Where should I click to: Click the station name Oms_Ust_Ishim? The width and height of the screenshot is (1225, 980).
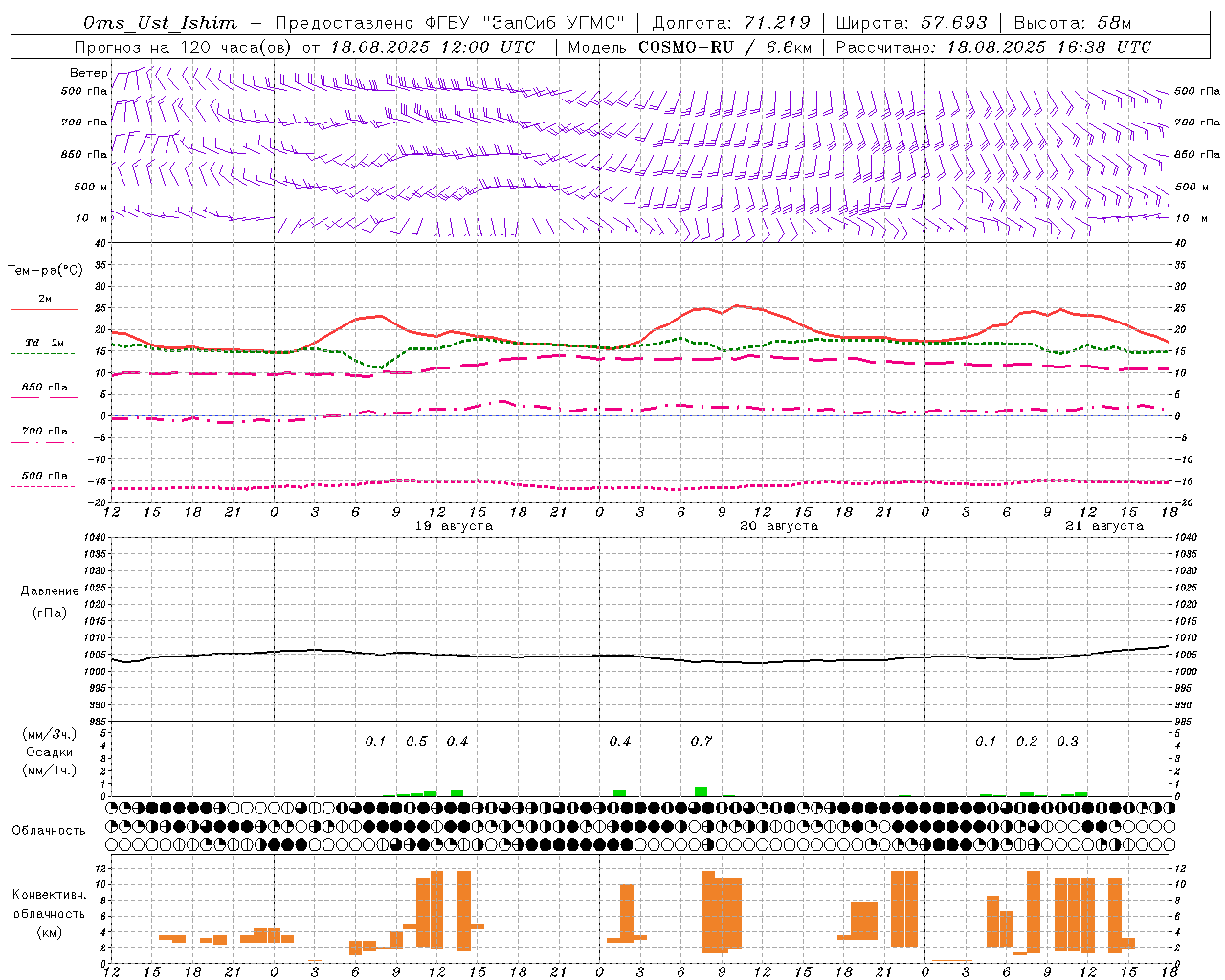(x=160, y=23)
